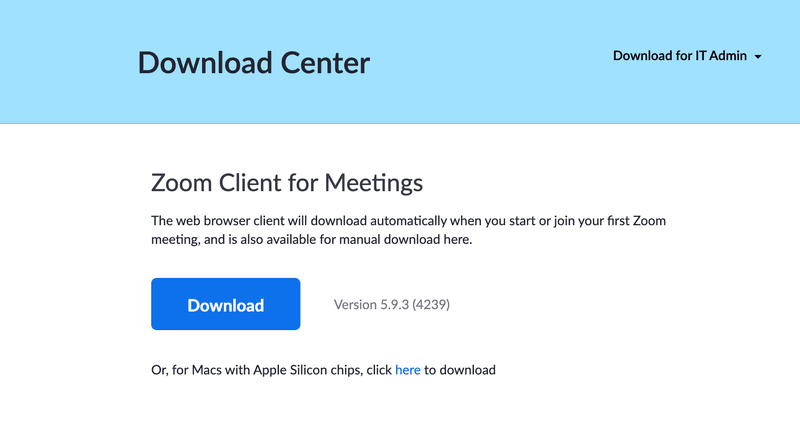This screenshot has width=800, height=429.
Task: Click the Version 5.9.3 (4239) text
Action: pos(392,305)
